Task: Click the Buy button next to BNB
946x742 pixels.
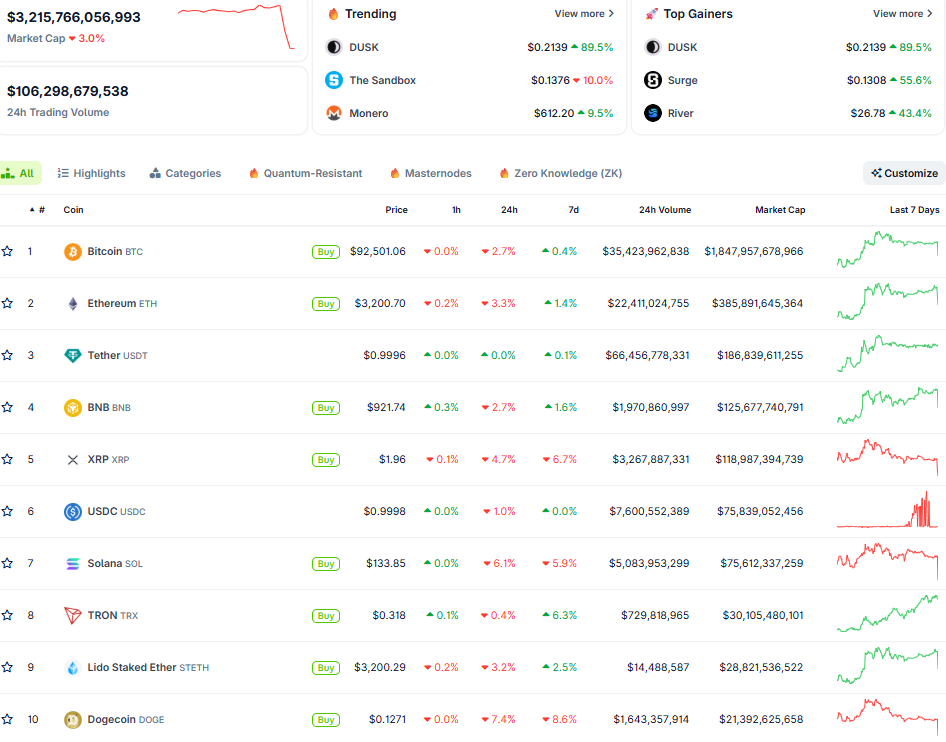Action: 325,407
